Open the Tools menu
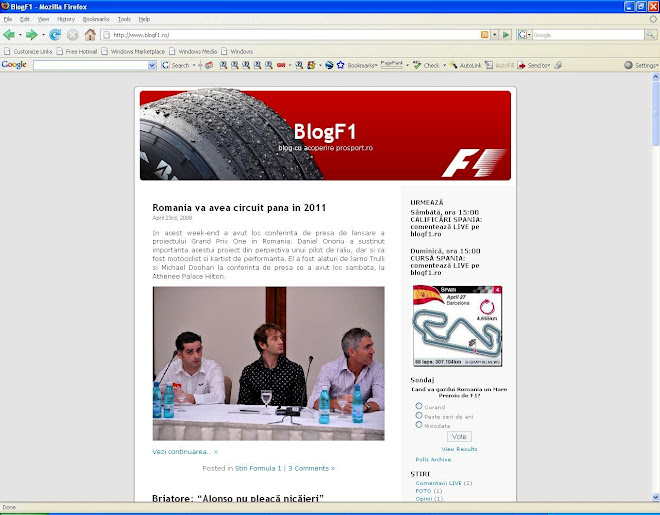Image resolution: width=660 pixels, height=515 pixels. tap(124, 19)
